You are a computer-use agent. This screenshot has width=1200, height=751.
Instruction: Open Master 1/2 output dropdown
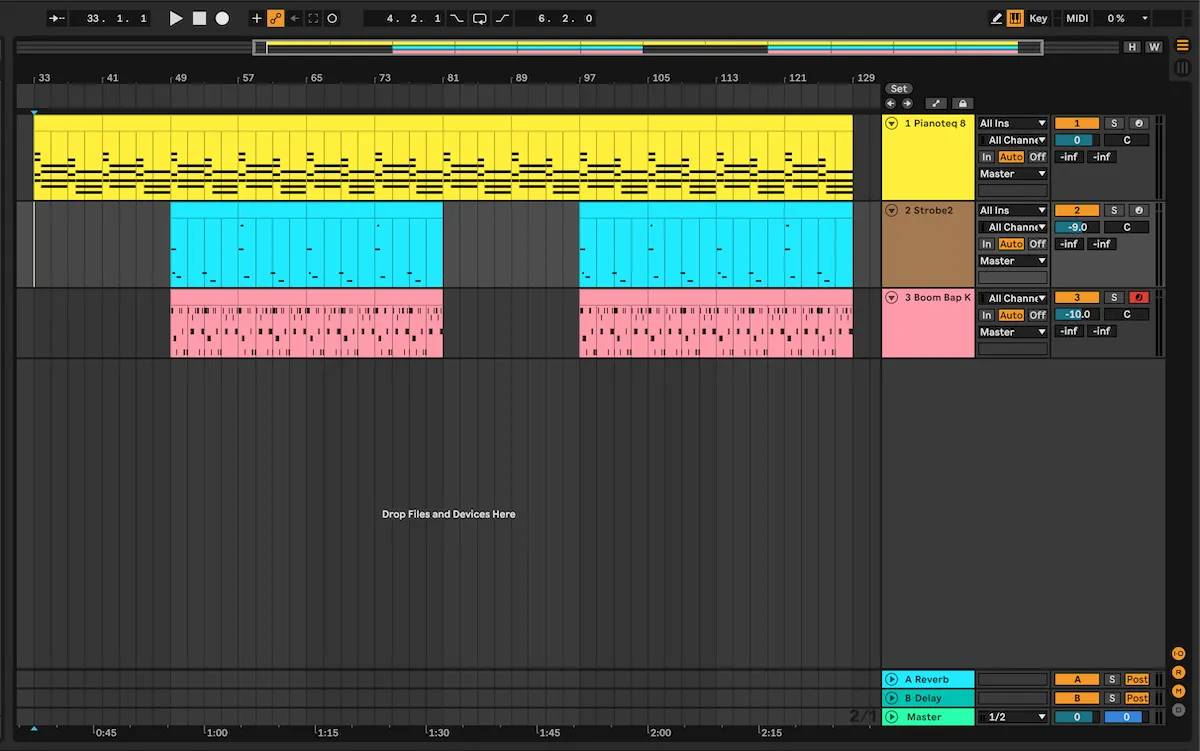pyautogui.click(x=1013, y=717)
